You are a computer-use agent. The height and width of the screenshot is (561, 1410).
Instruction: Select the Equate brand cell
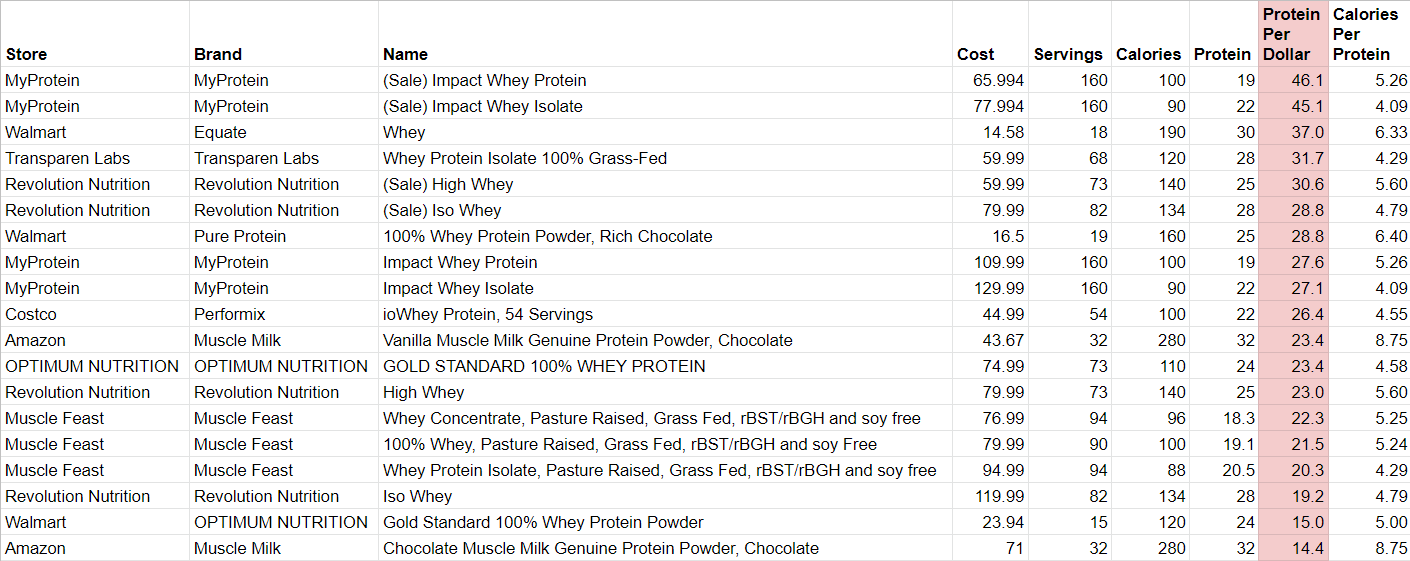[284, 132]
